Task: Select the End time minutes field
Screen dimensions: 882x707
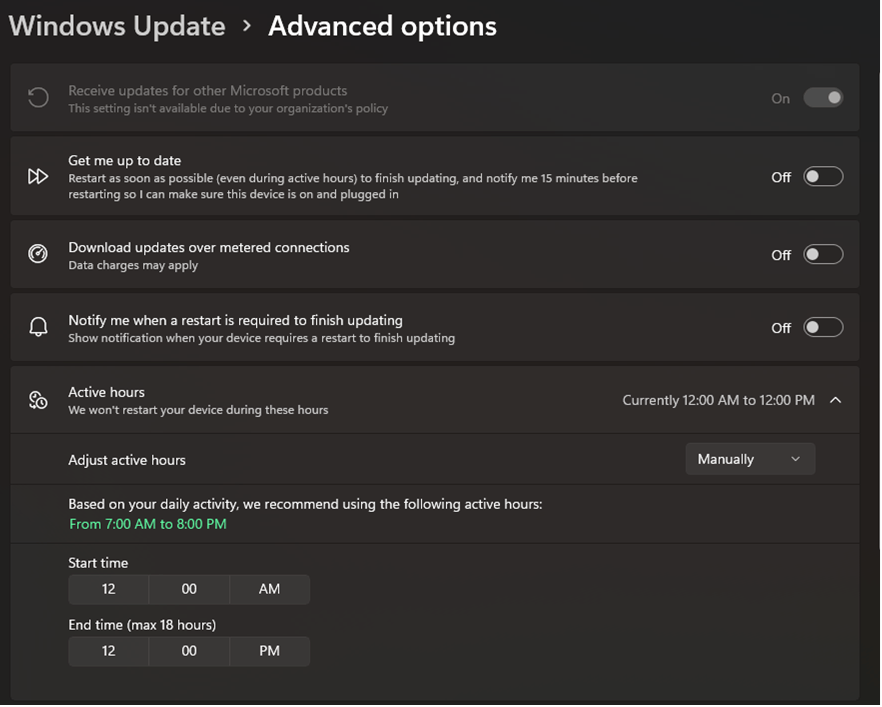Action: (189, 651)
